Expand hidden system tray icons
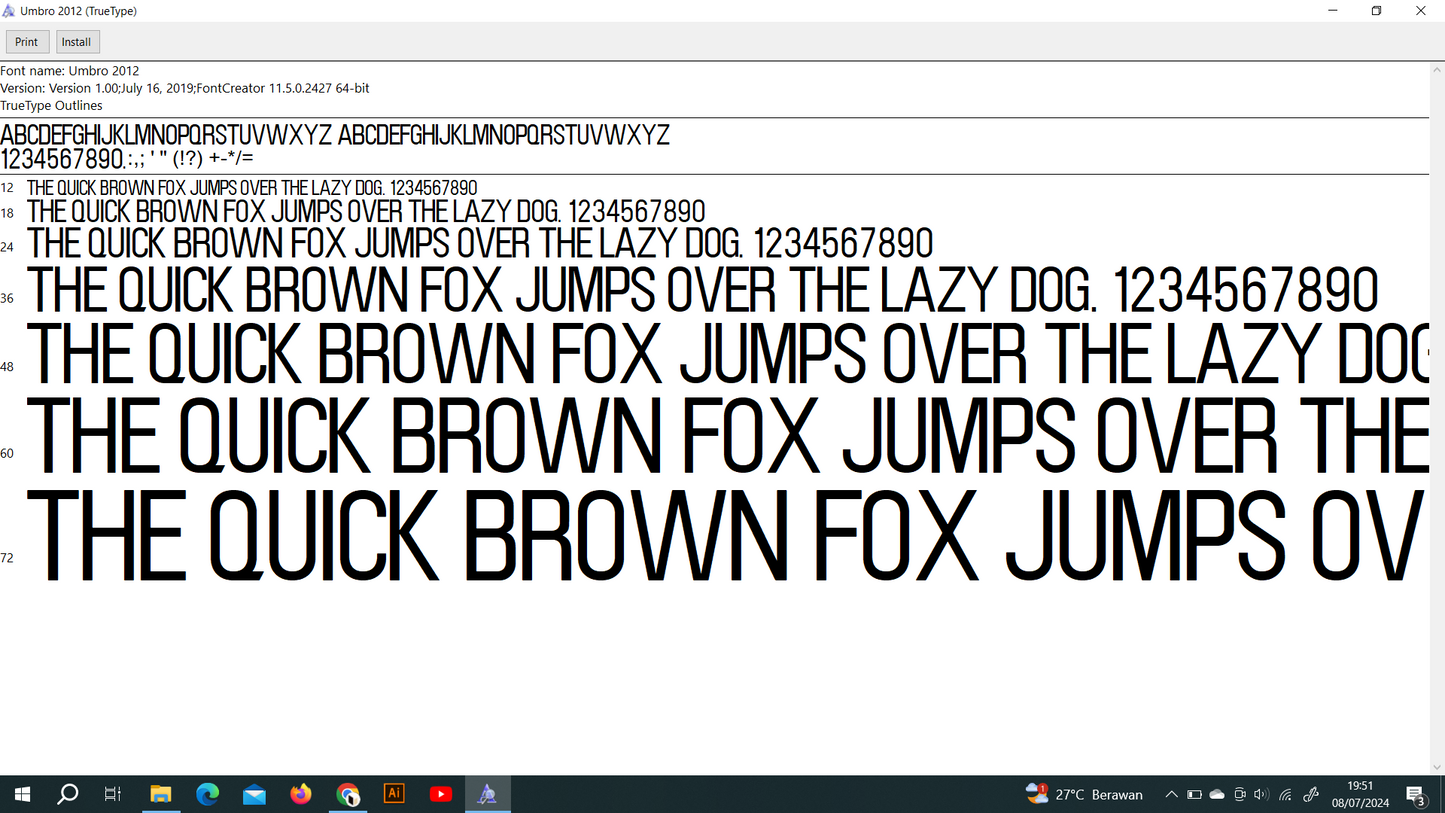Screen dimensions: 1445x813 (1170, 794)
